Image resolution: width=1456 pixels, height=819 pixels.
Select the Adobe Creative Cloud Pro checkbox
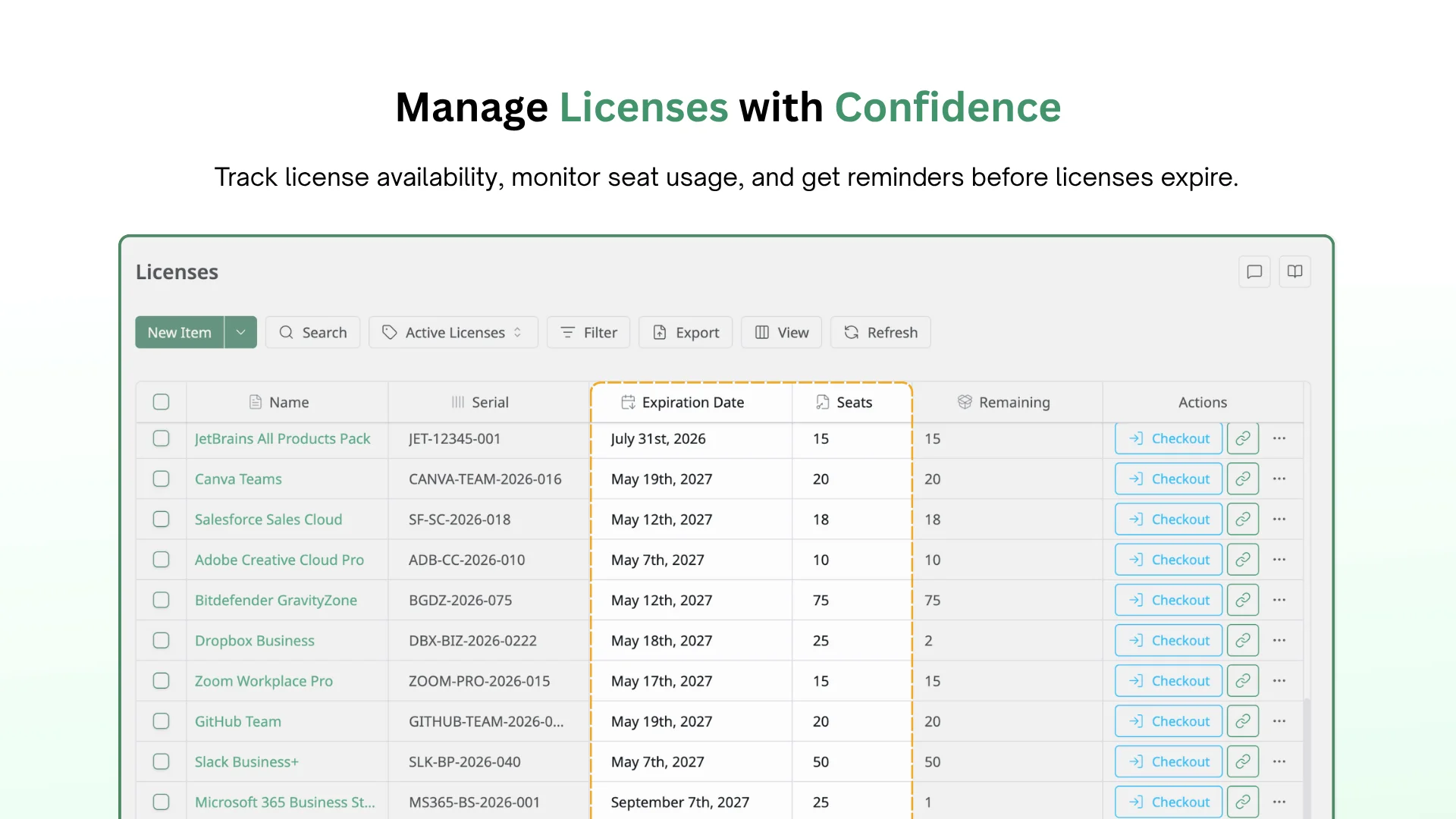click(x=161, y=560)
